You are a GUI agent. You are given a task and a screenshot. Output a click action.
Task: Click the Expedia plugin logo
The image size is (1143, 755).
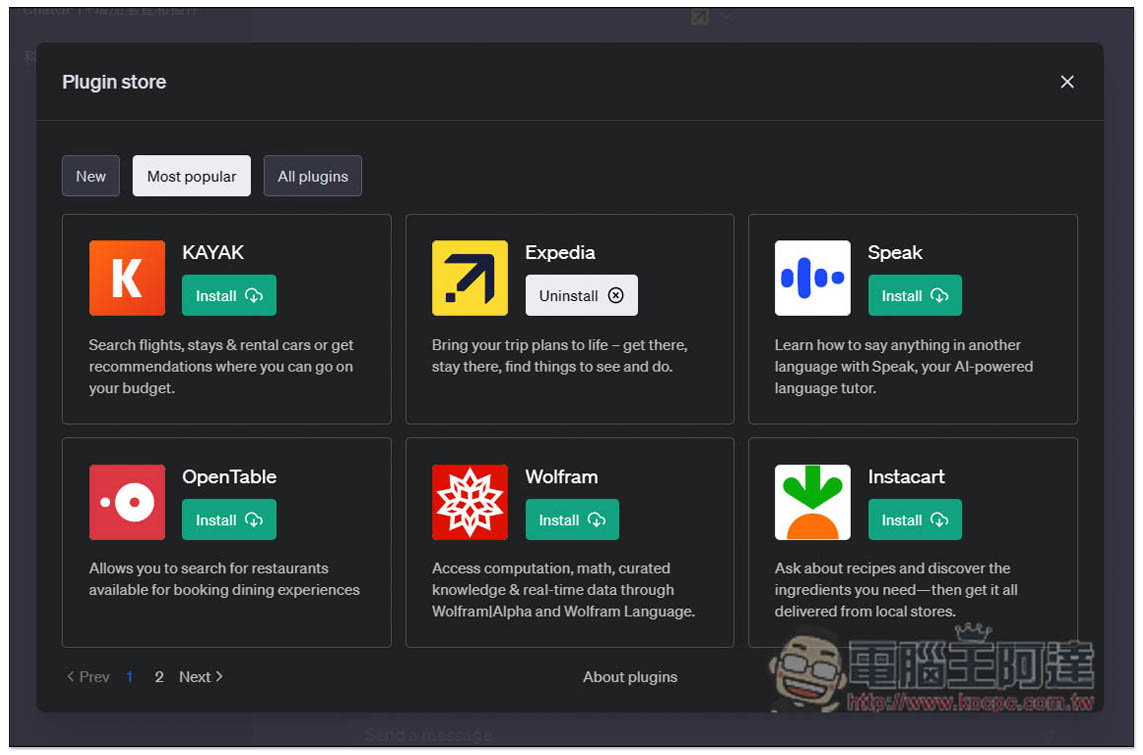[469, 278]
